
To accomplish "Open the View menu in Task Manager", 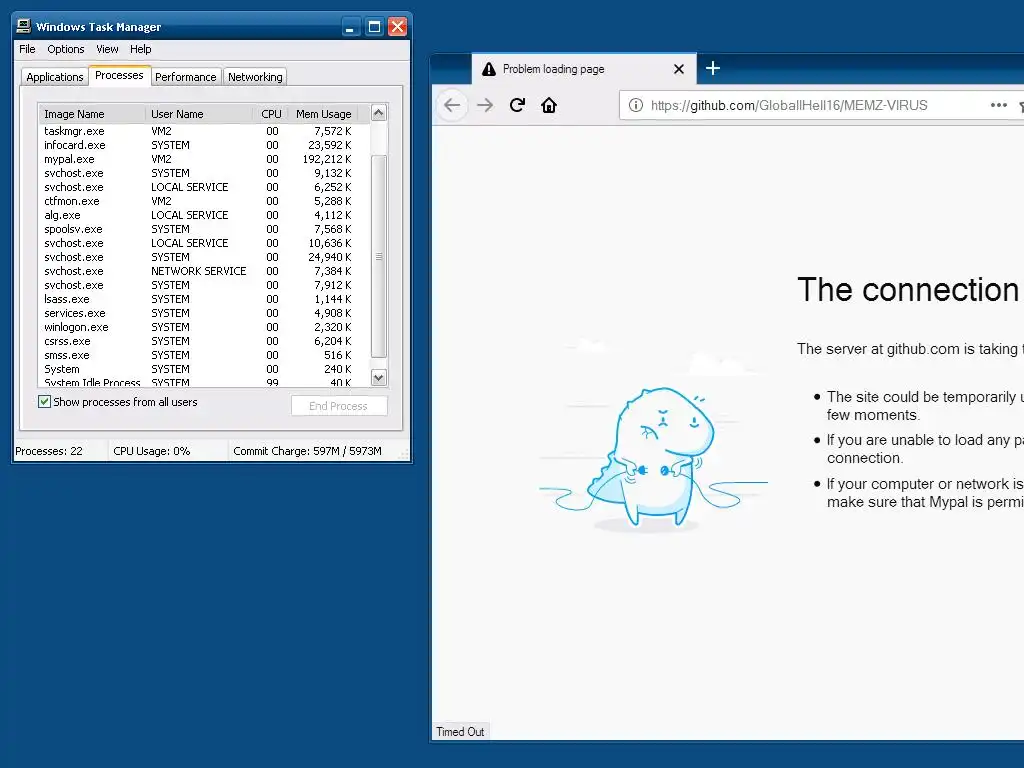I will pyautogui.click(x=107, y=49).
